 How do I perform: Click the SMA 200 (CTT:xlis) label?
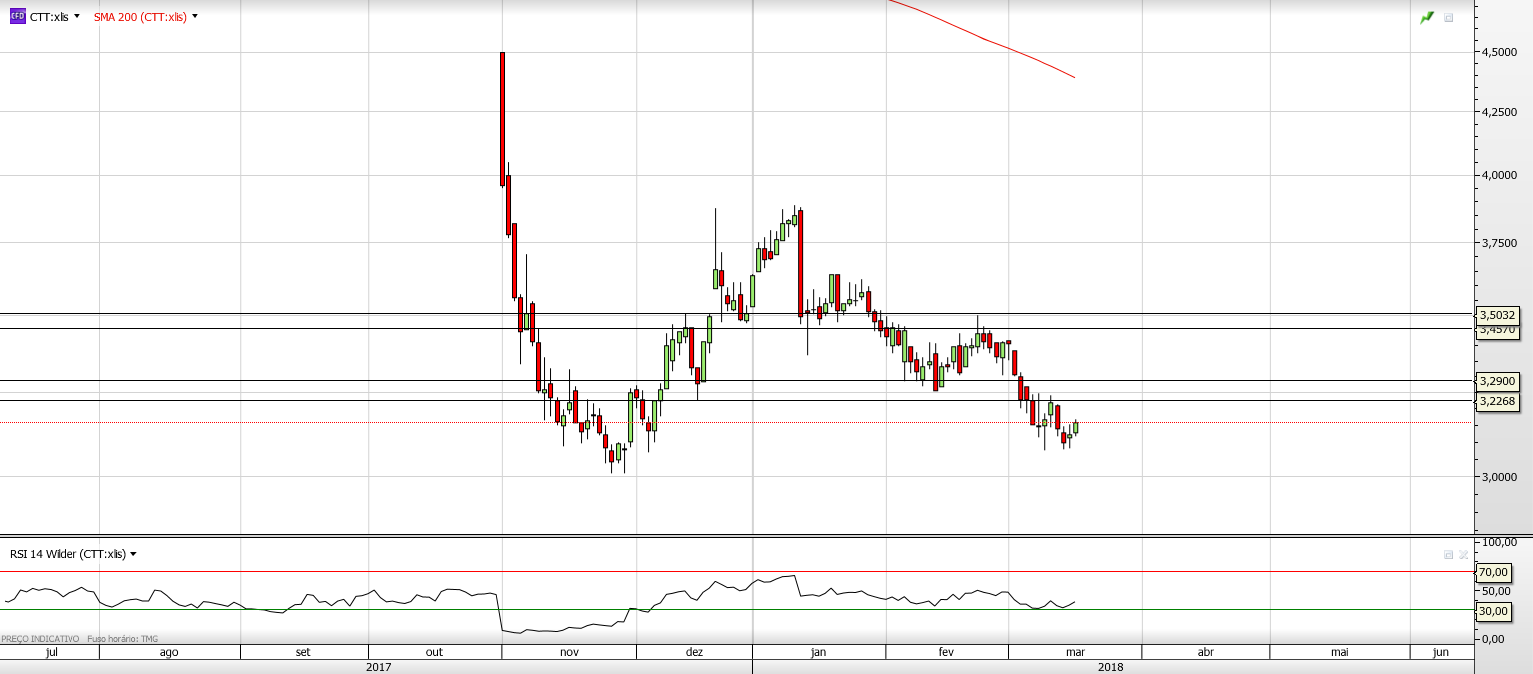click(140, 17)
